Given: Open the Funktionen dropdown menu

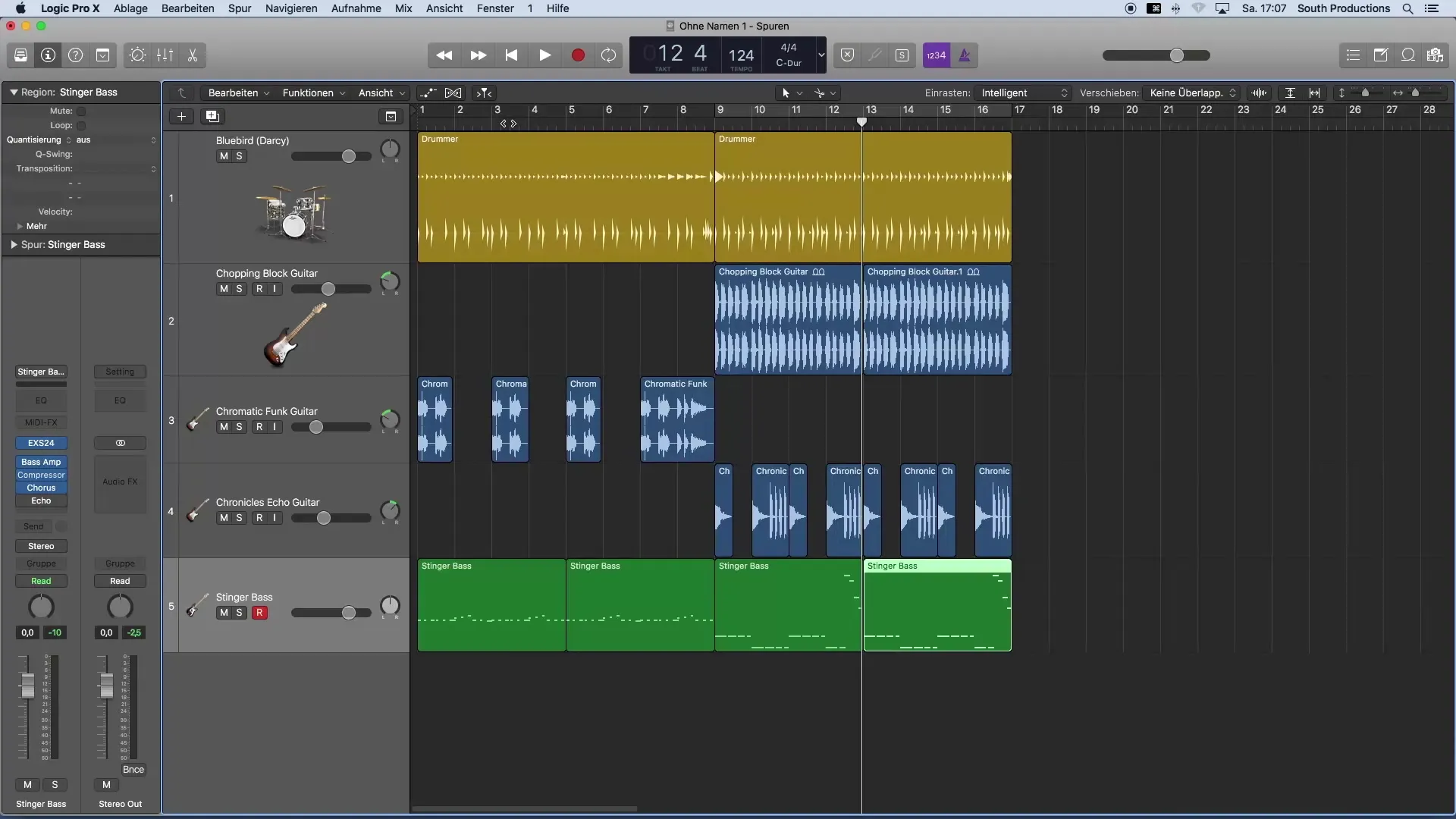Looking at the screenshot, I should [314, 93].
